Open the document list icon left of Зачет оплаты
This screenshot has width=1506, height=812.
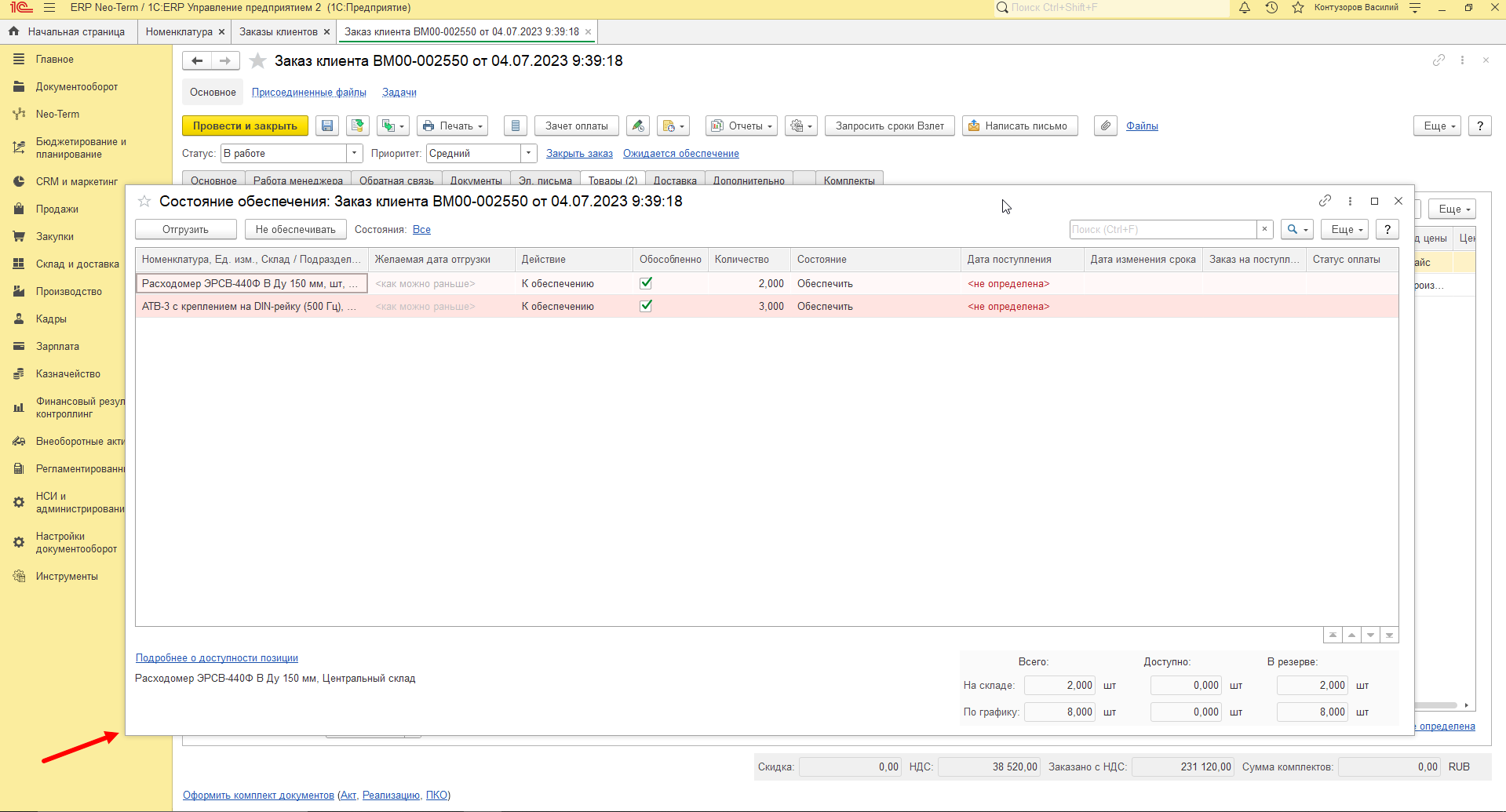(515, 126)
